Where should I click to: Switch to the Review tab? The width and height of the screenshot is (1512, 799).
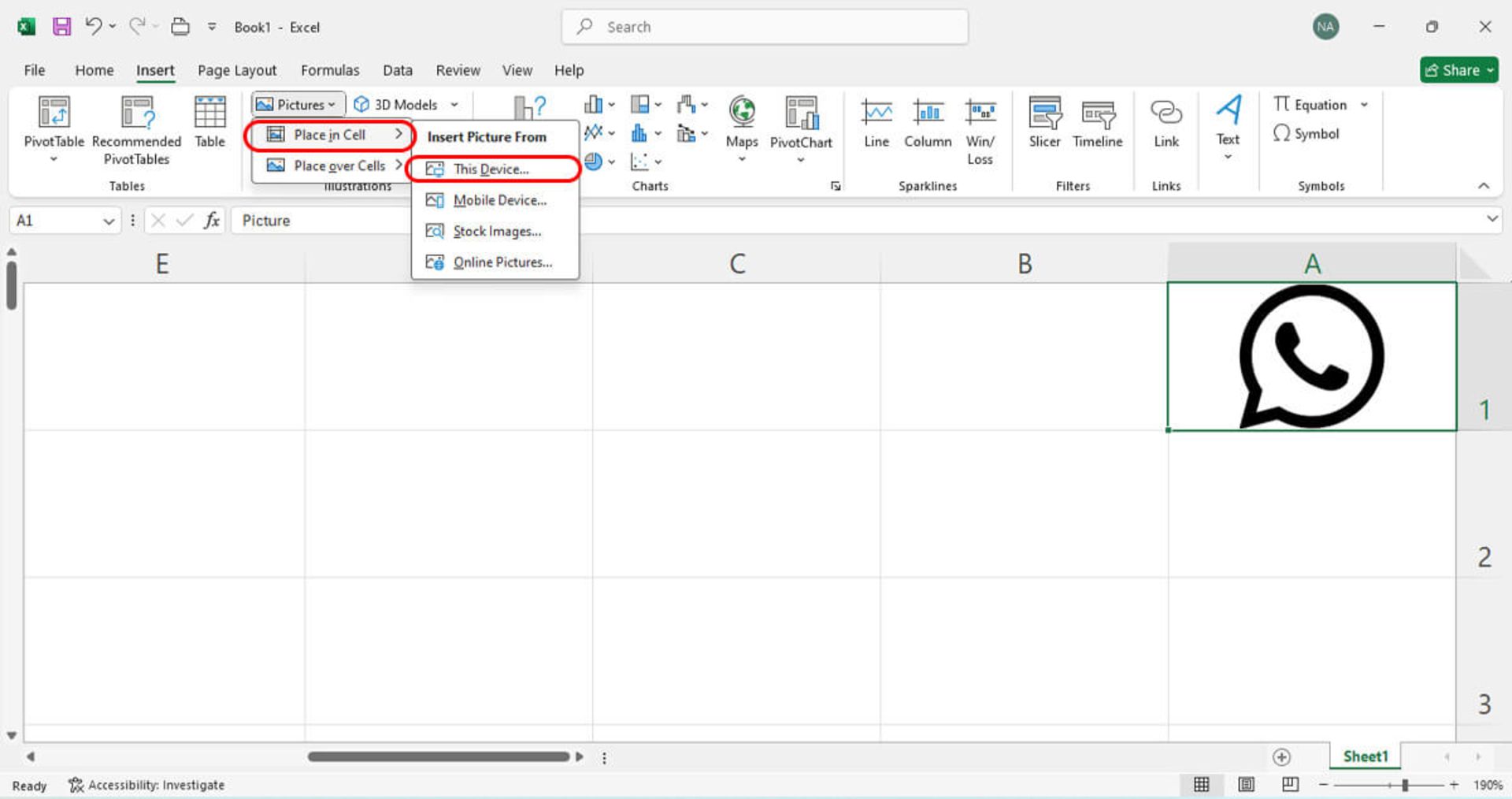point(458,70)
